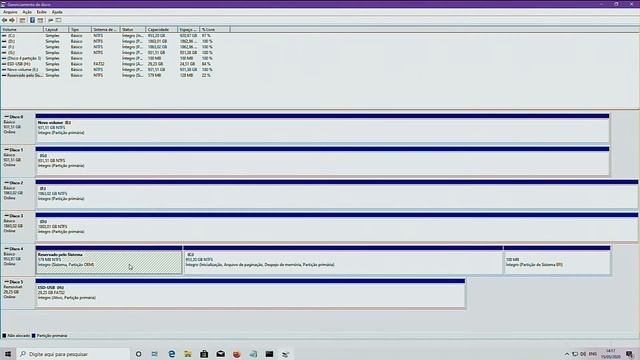Open the Ajuda menu
640x360 pixels.
pyautogui.click(x=57, y=12)
